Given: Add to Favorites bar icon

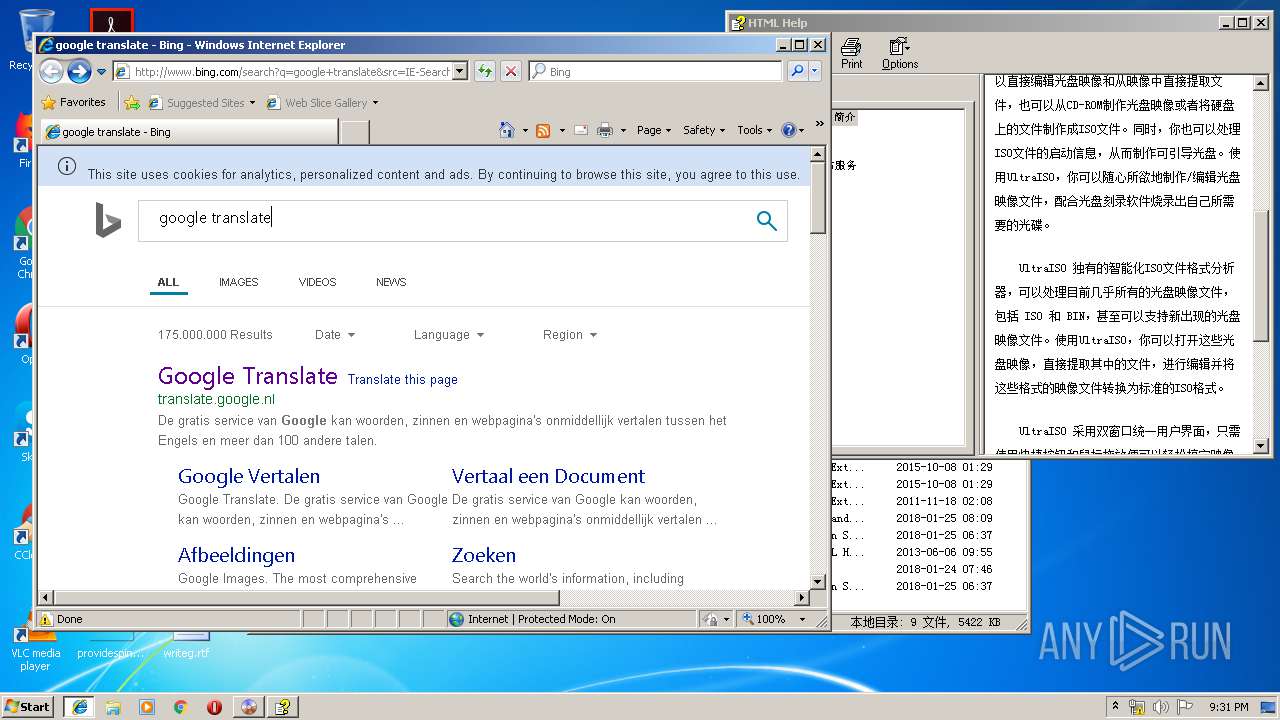Looking at the screenshot, I should tap(131, 102).
